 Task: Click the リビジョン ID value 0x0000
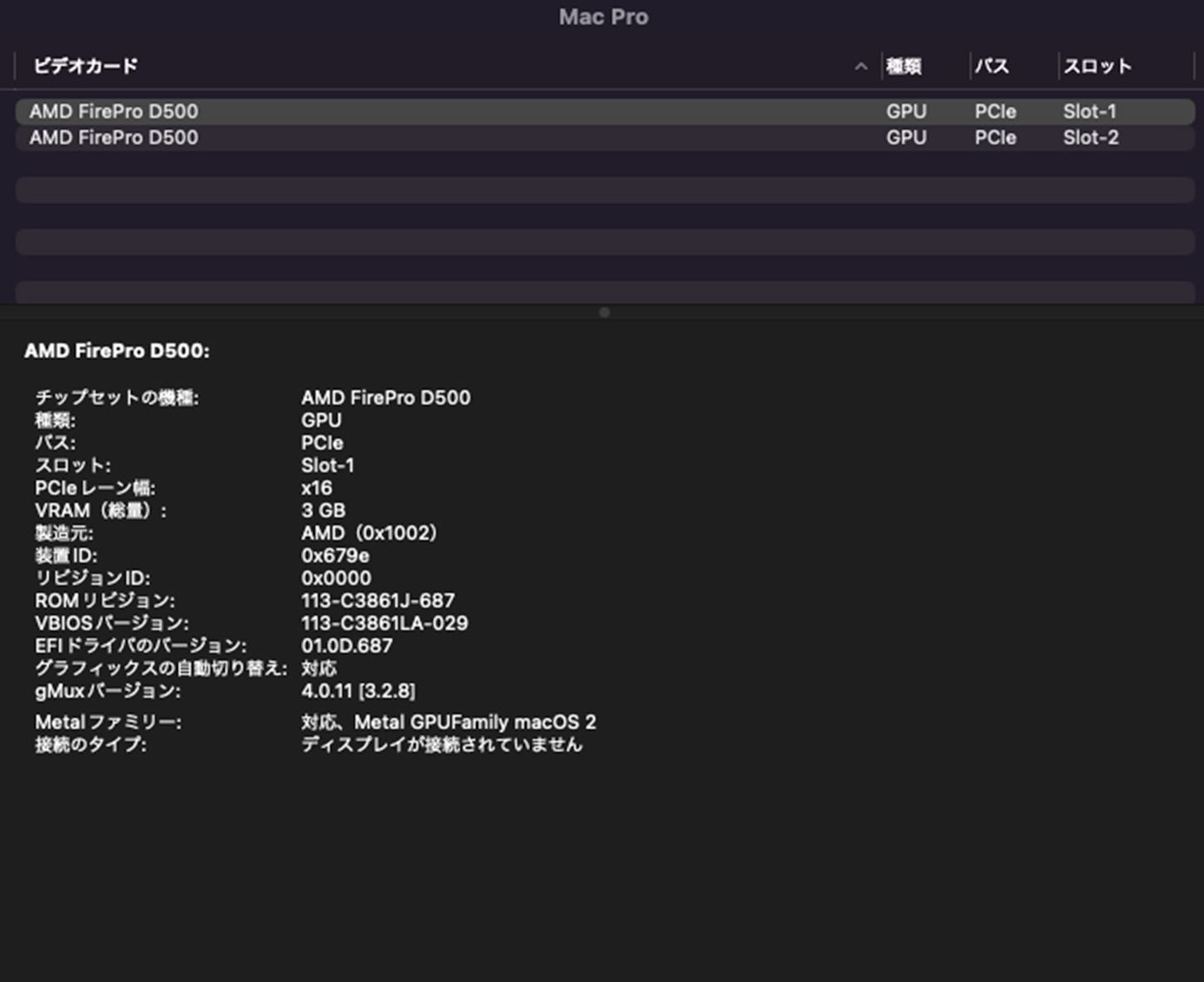pos(336,578)
